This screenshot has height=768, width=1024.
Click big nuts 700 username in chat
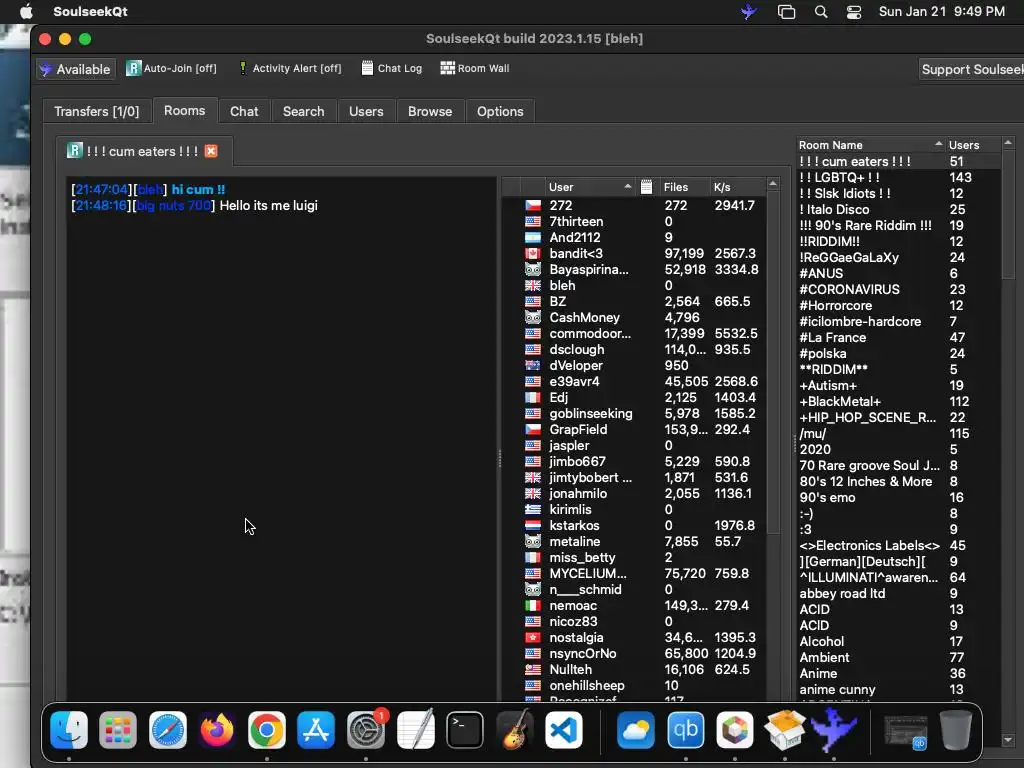(174, 206)
